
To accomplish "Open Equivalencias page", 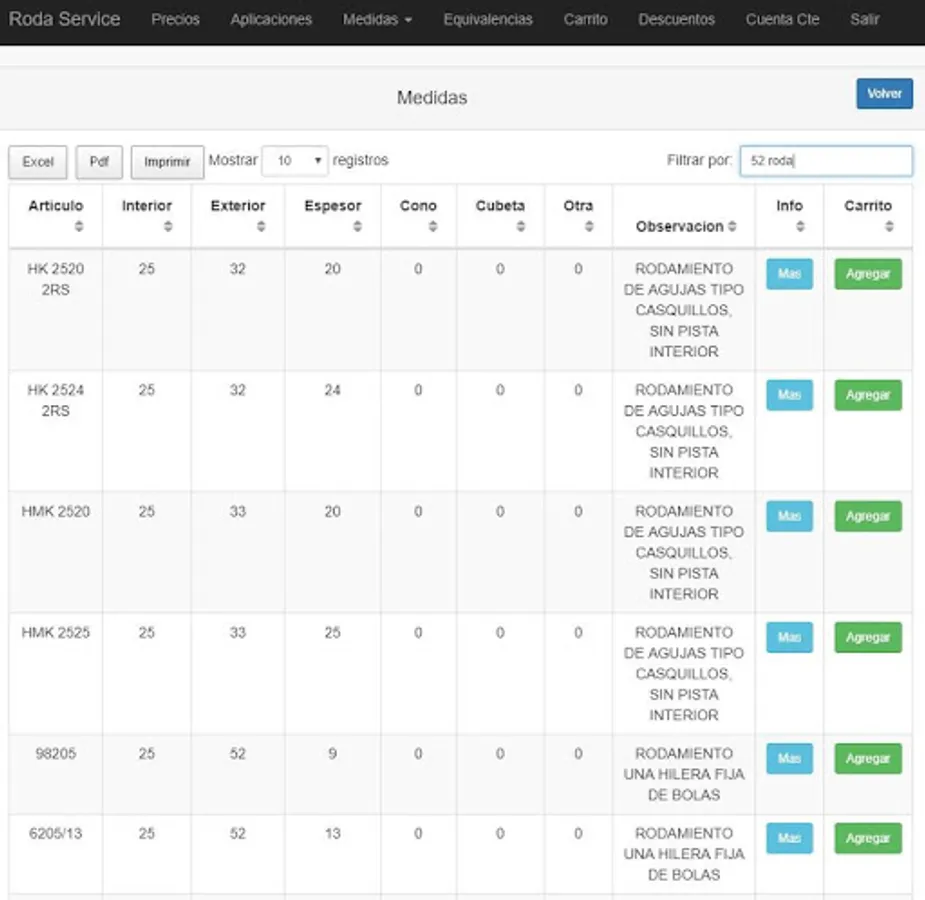I will click(x=488, y=19).
